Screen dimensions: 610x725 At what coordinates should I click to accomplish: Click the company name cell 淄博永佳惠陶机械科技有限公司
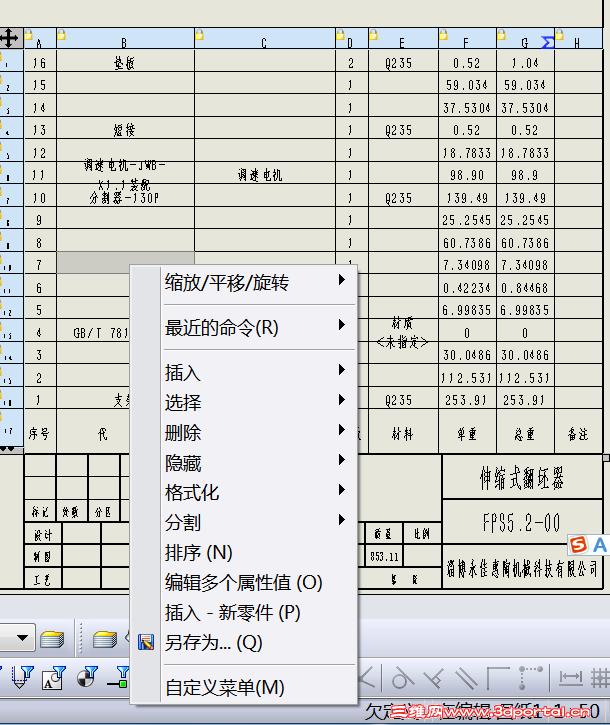point(522,567)
